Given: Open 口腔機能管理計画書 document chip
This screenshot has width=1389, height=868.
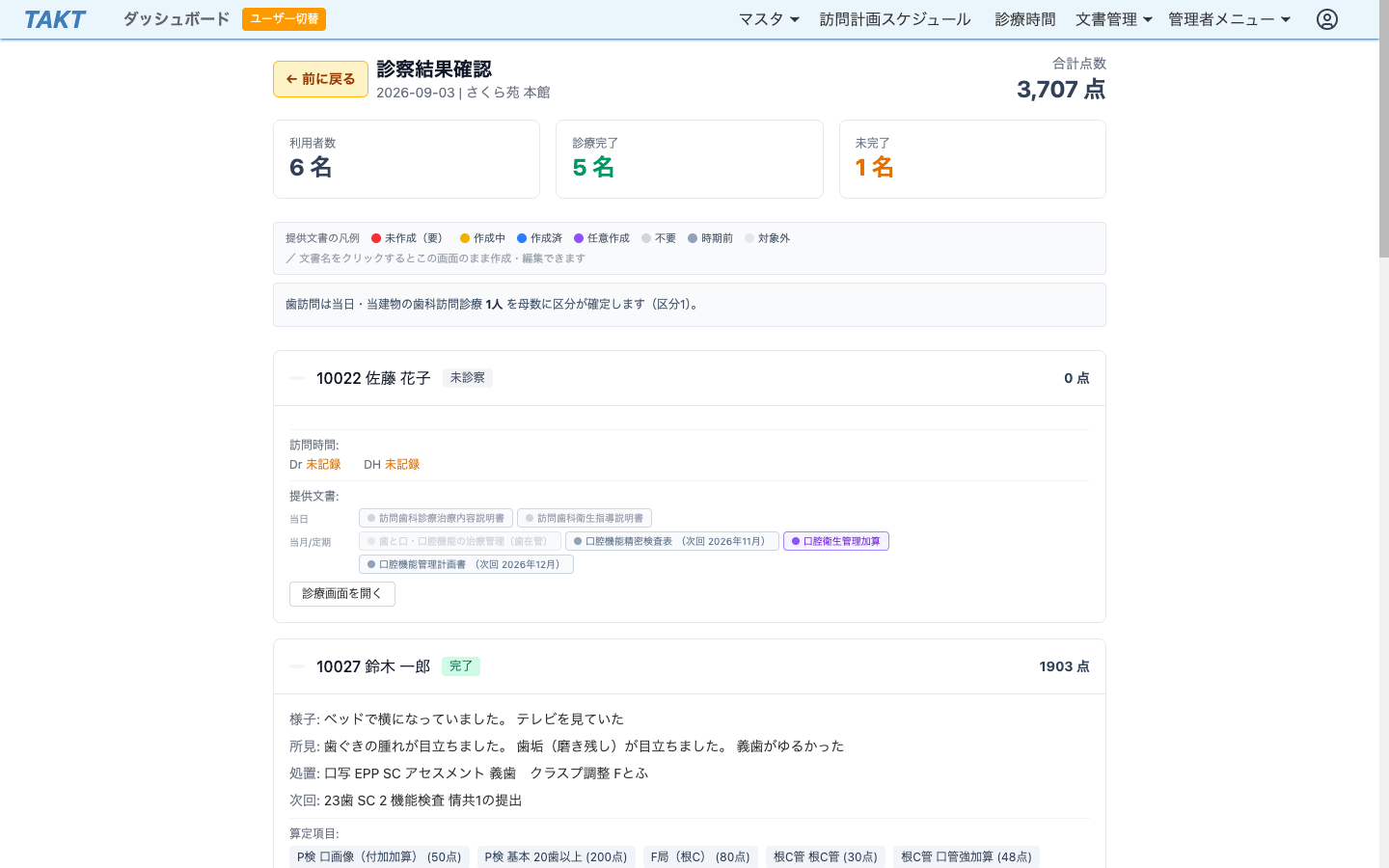Looking at the screenshot, I should click(466, 564).
